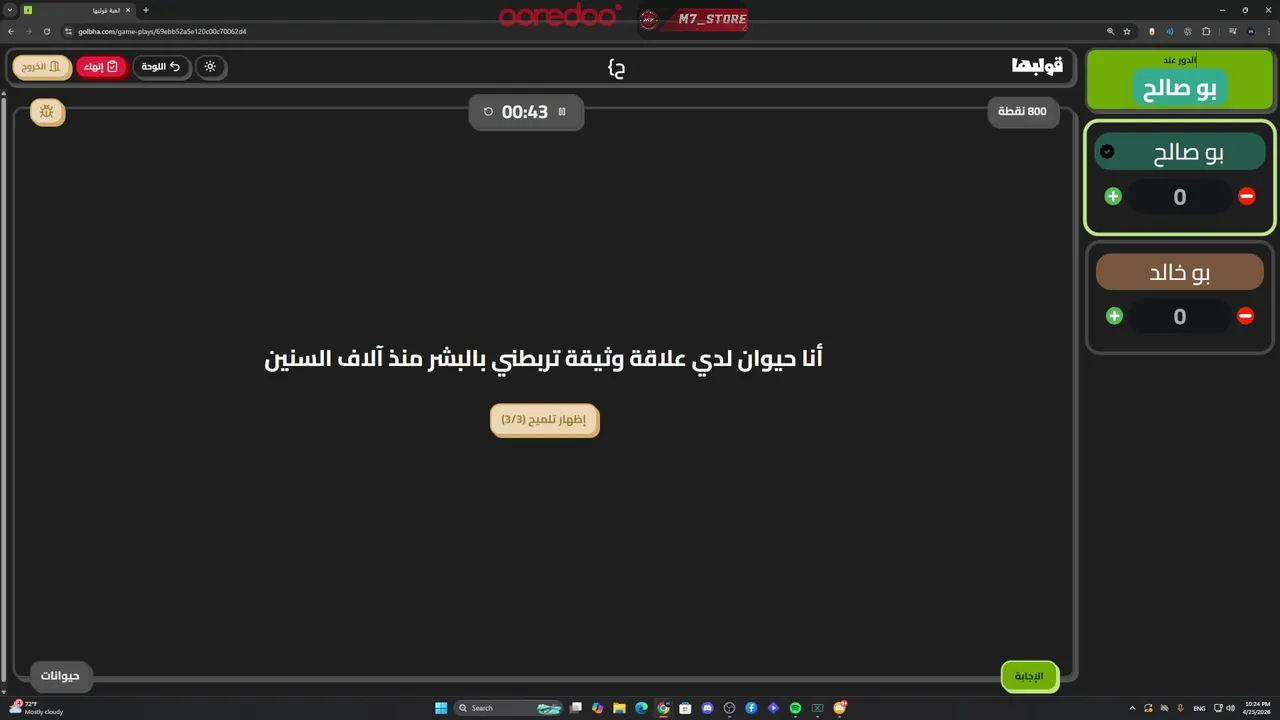Click the حيوانات category label

coord(60,676)
